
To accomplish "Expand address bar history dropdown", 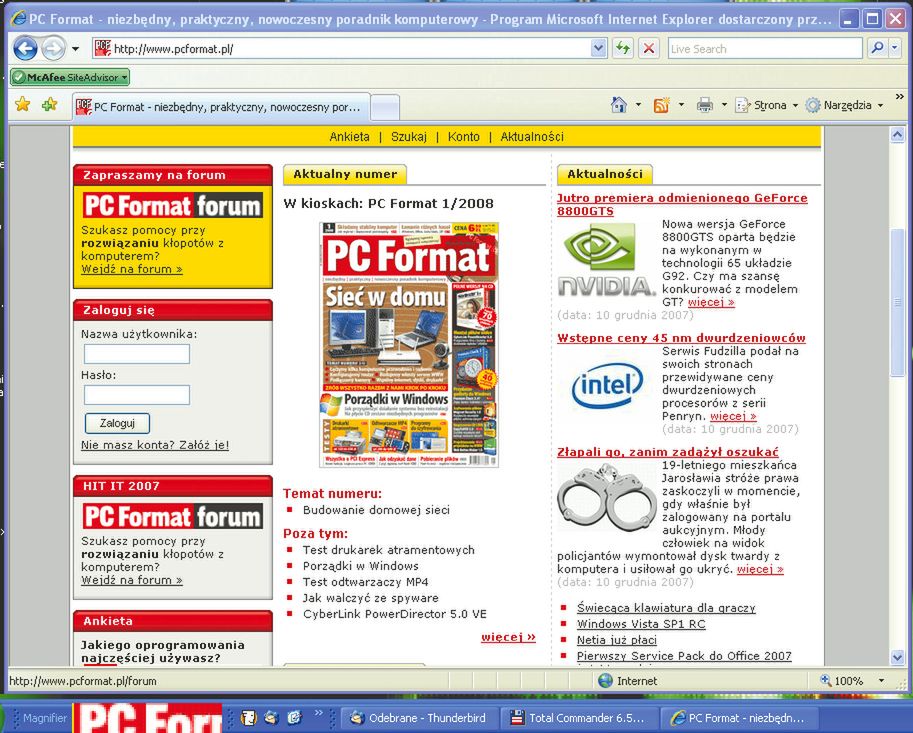I will 598,48.
